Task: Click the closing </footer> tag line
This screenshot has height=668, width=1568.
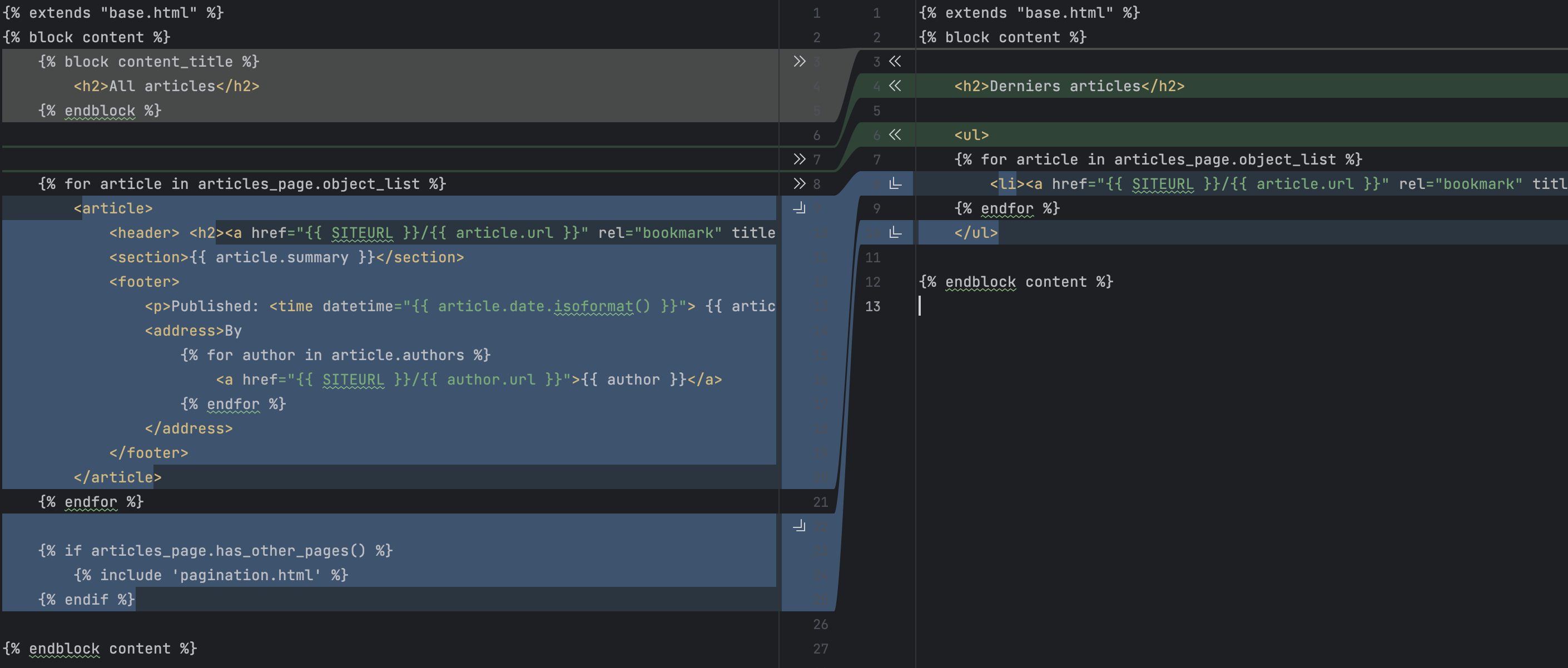Action: pyautogui.click(x=148, y=452)
